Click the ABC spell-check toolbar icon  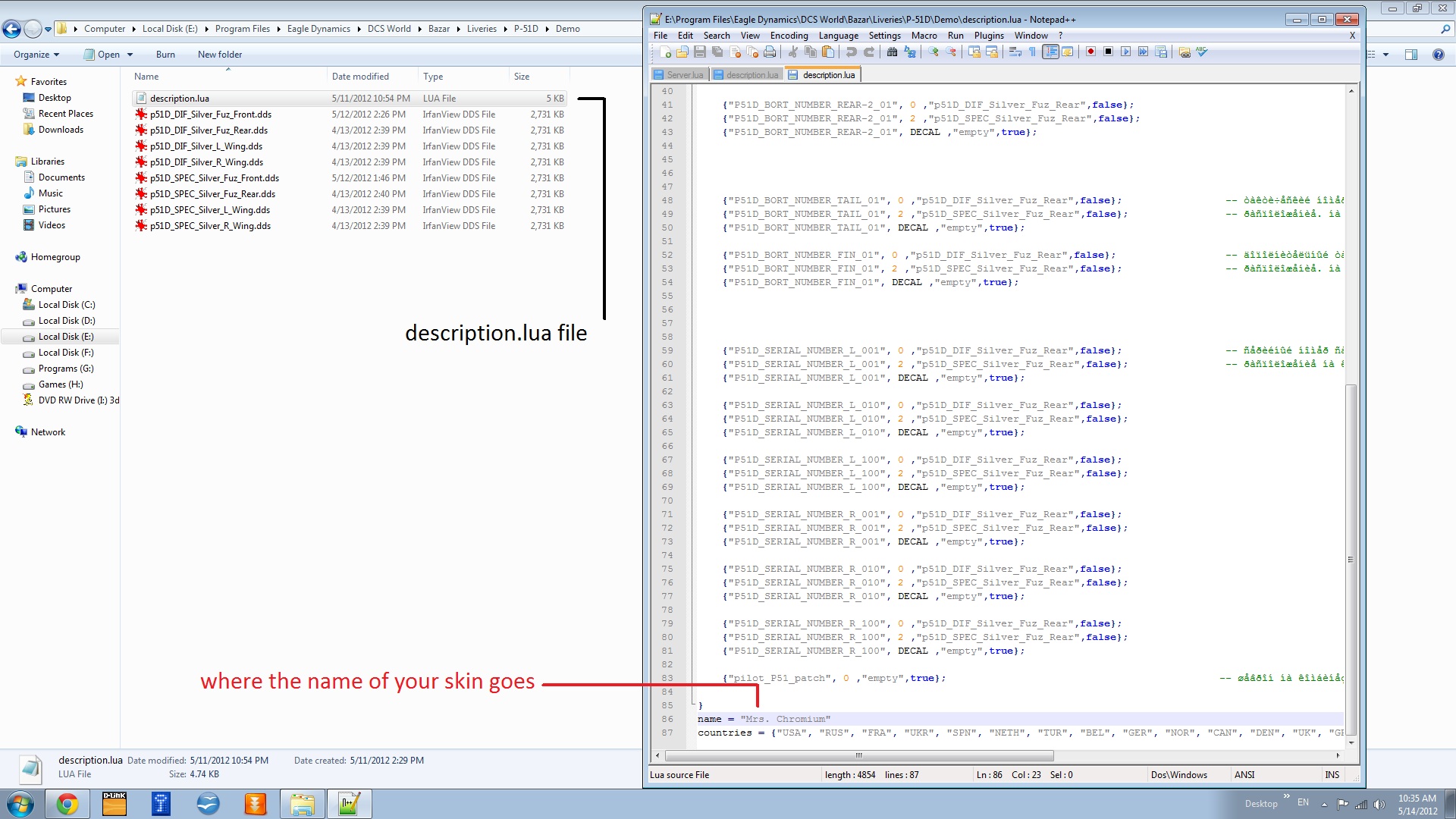coord(1202,52)
